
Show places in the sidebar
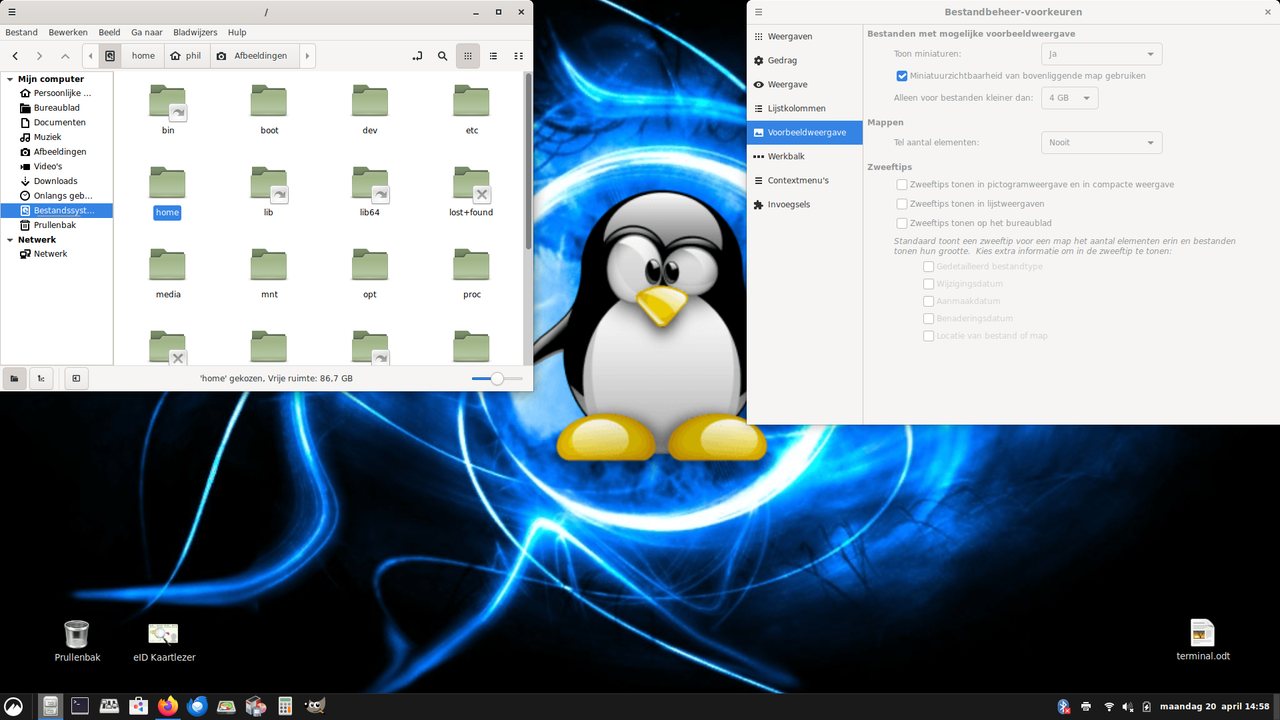click(15, 378)
